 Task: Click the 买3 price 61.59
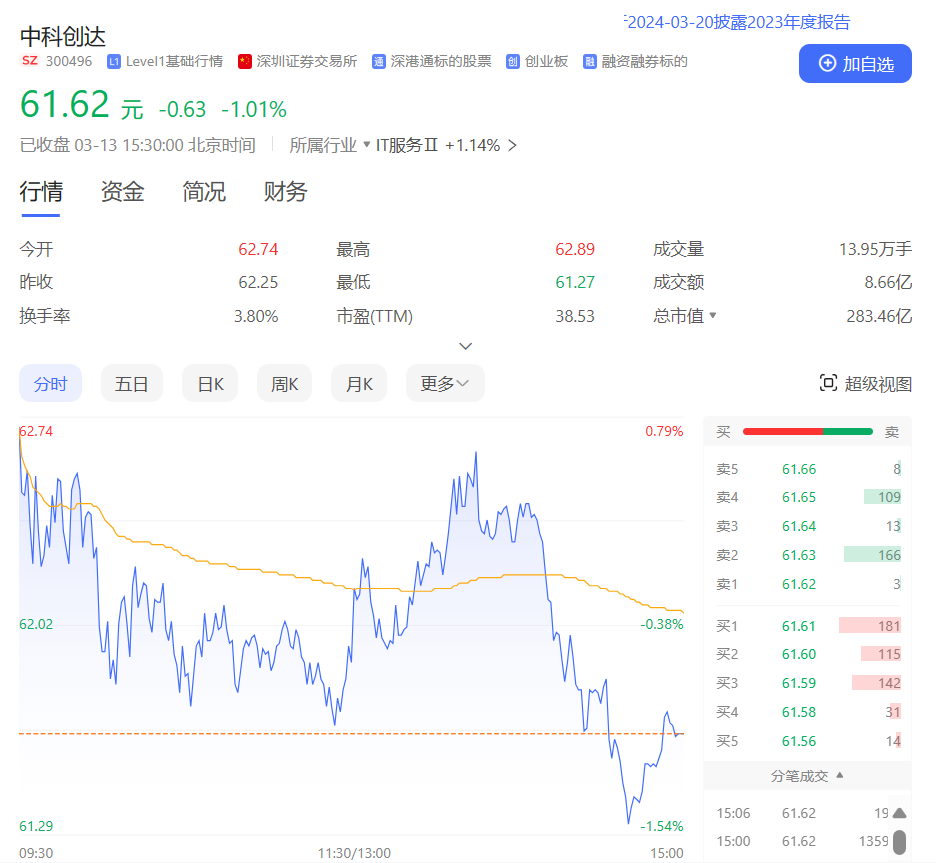[x=799, y=683]
